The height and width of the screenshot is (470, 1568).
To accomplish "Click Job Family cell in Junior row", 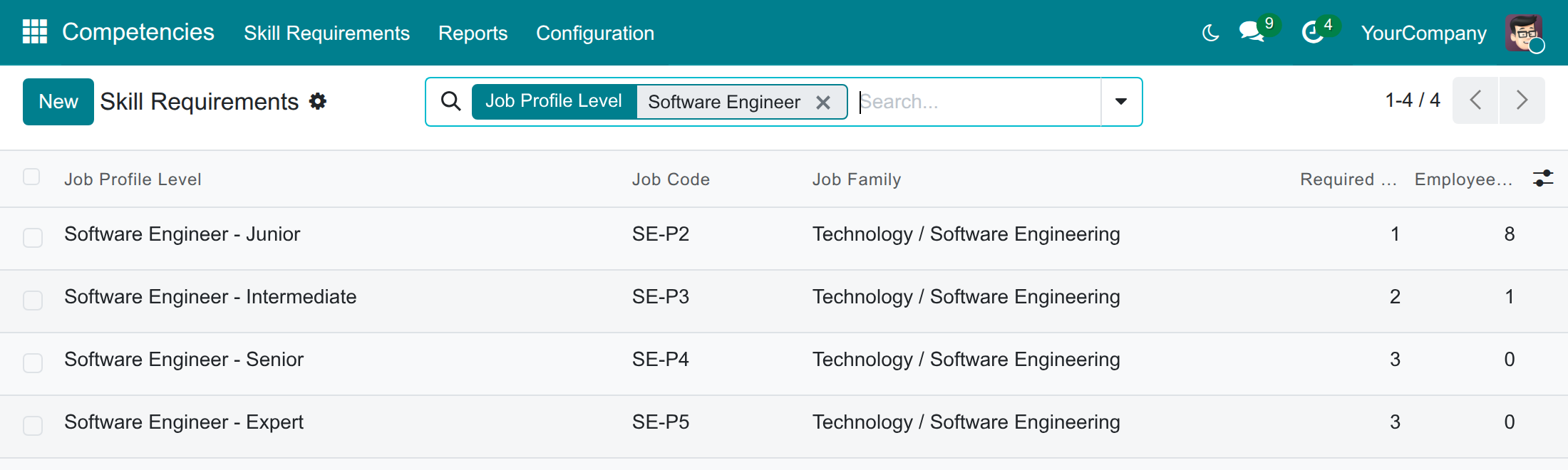I will (x=966, y=234).
